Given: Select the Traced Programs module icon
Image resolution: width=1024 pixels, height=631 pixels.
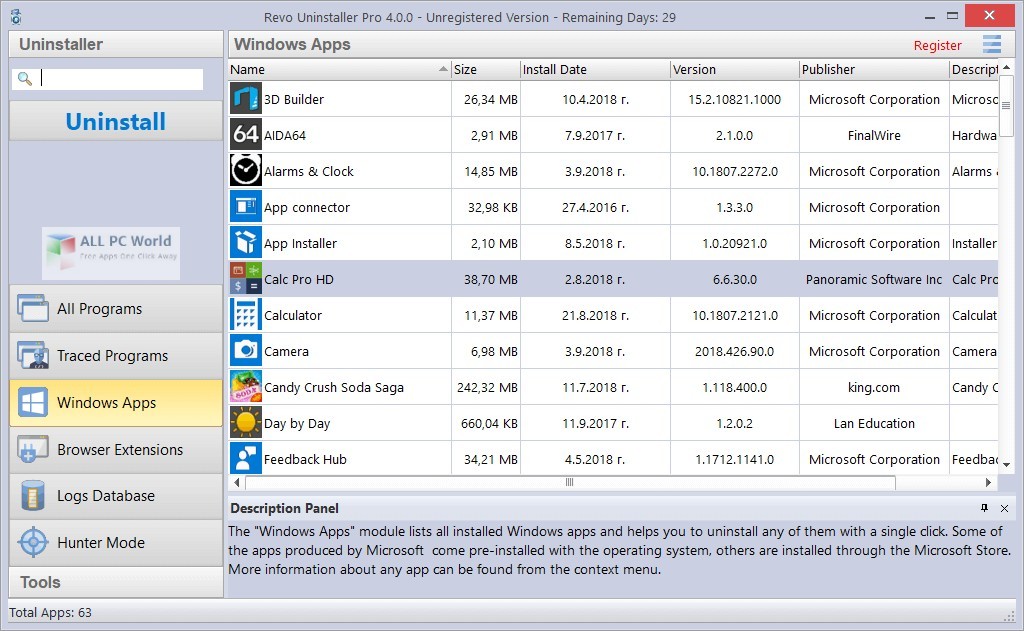Looking at the screenshot, I should [30, 356].
